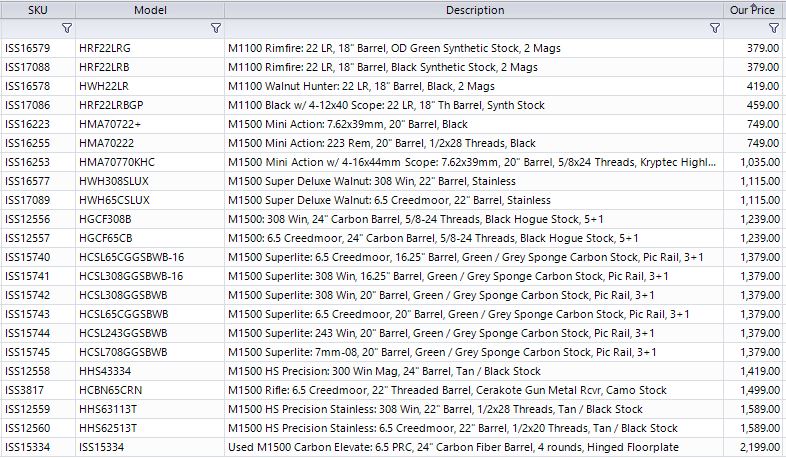Select SKU cell ISS16577
The height and width of the screenshot is (458, 786).
[x=38, y=181]
